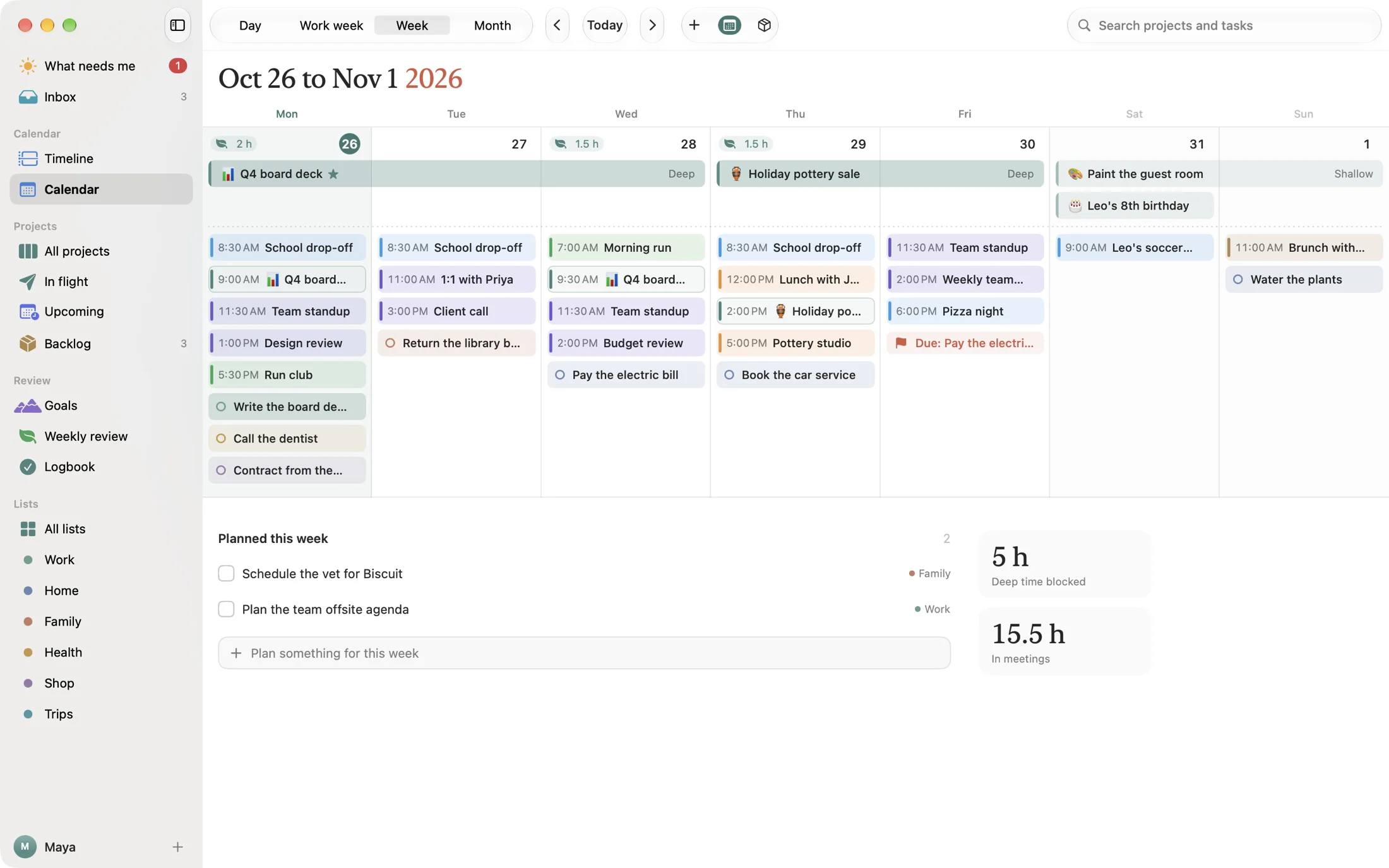Open 1:1 with Priya event
The height and width of the screenshot is (868, 1389).
coord(456,279)
